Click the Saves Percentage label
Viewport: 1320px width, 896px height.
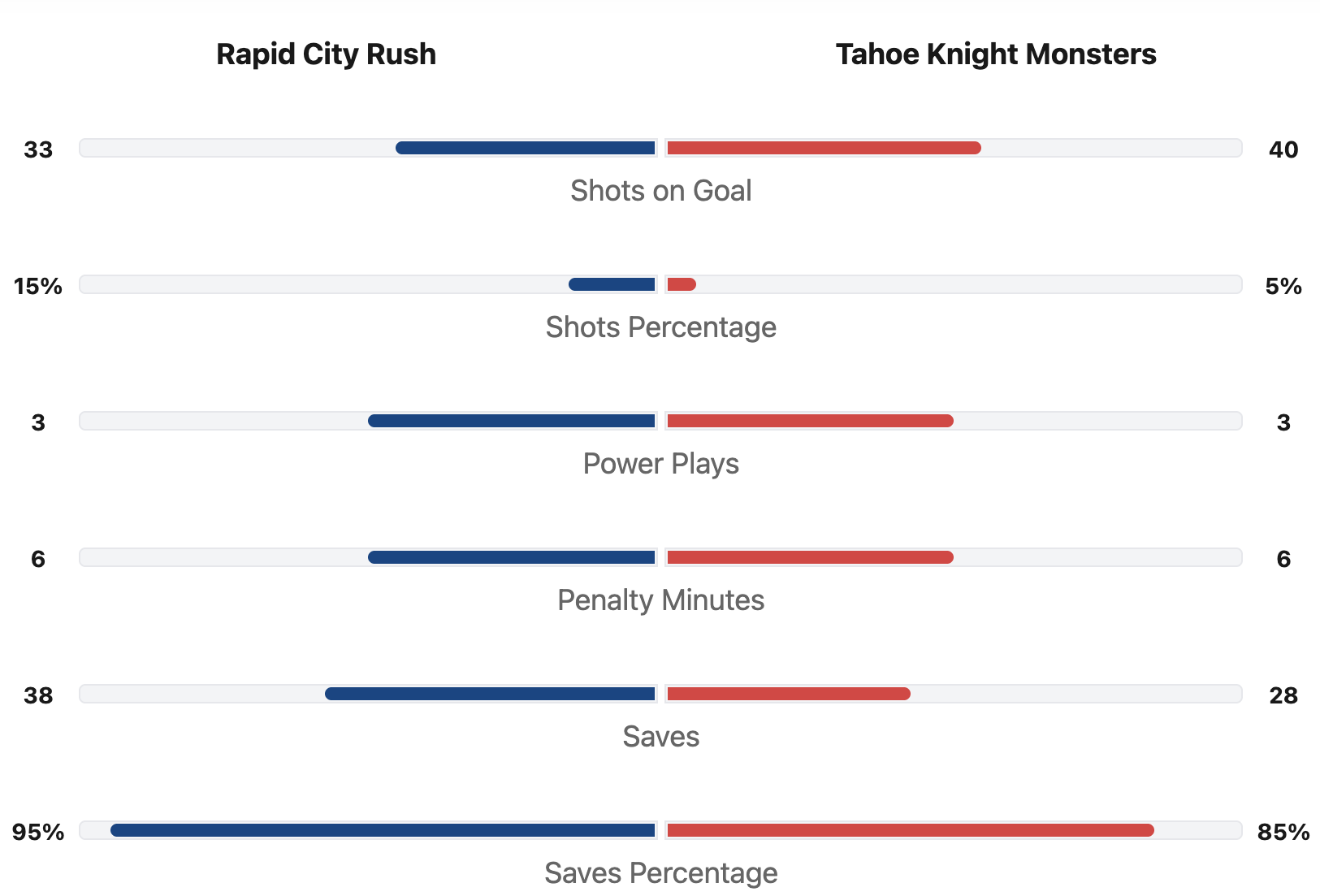click(x=660, y=873)
